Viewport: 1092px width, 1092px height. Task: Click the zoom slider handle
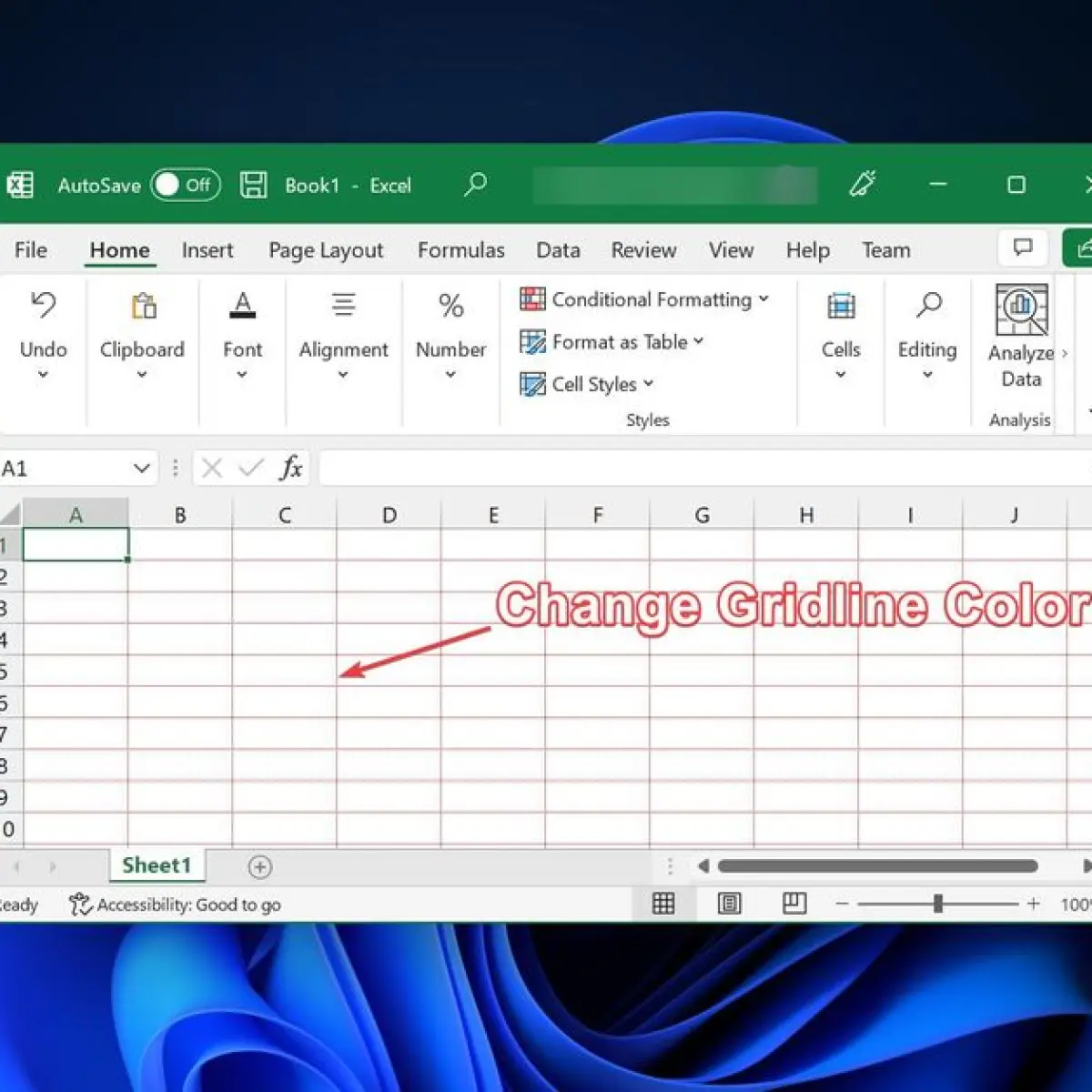point(937,904)
